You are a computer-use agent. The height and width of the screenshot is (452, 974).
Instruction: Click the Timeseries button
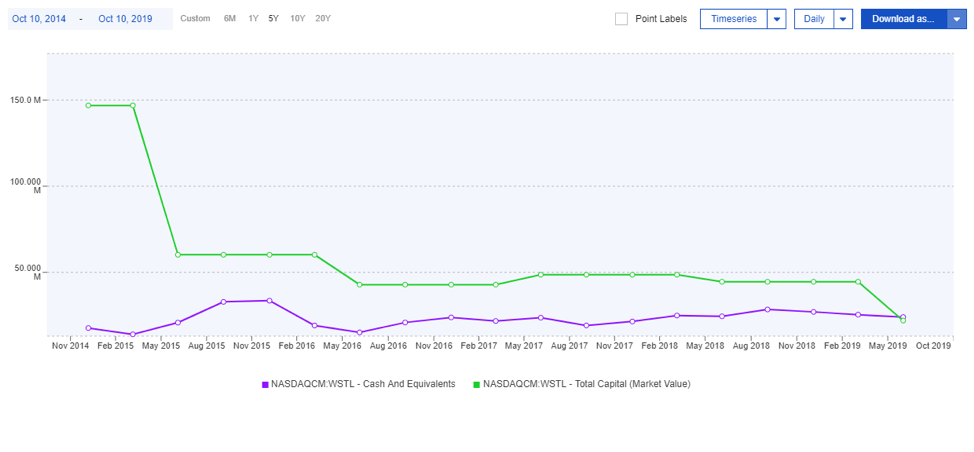click(733, 19)
